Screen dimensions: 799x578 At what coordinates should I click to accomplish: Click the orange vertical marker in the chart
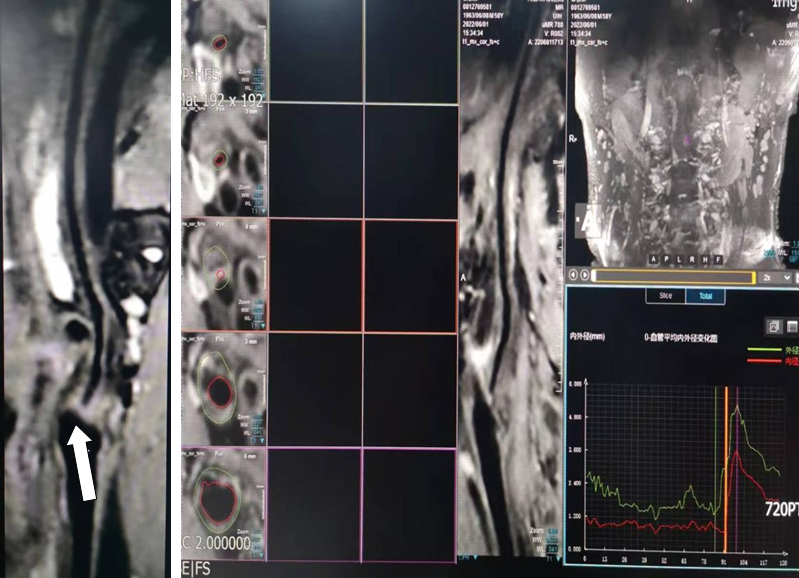[x=726, y=460]
